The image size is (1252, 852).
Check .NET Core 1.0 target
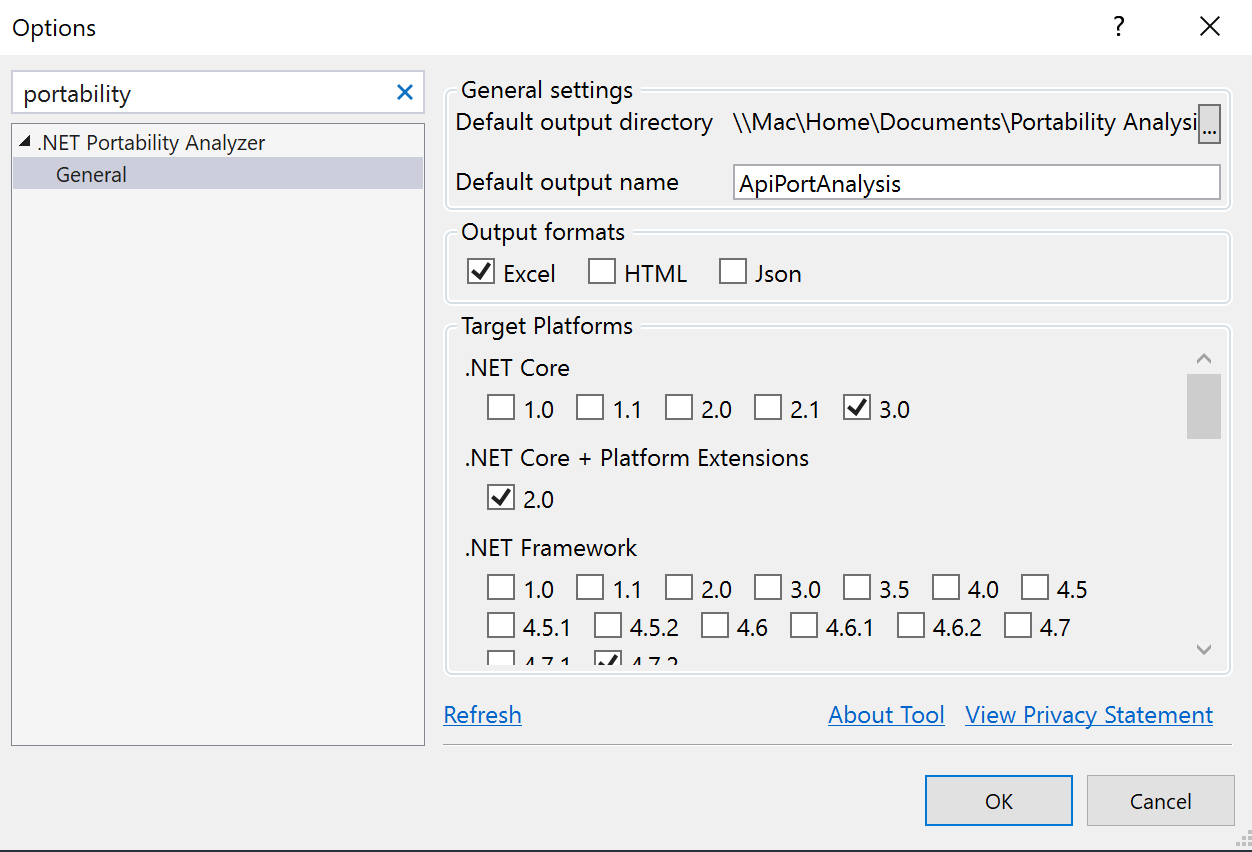501,408
